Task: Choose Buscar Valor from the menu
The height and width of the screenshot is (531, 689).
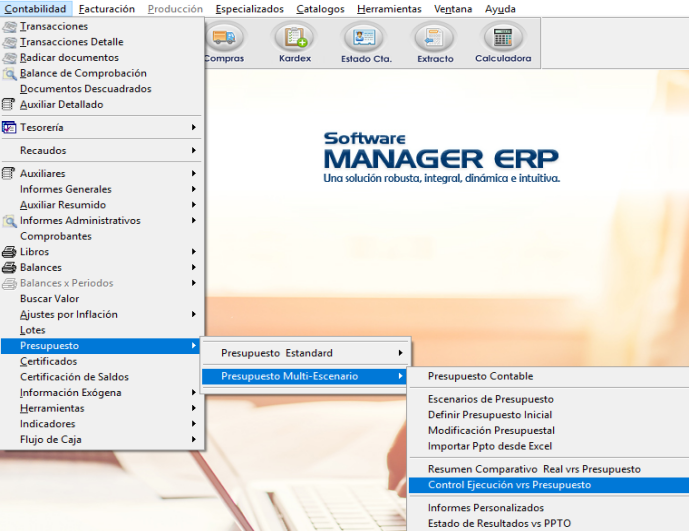Action: pos(101,299)
